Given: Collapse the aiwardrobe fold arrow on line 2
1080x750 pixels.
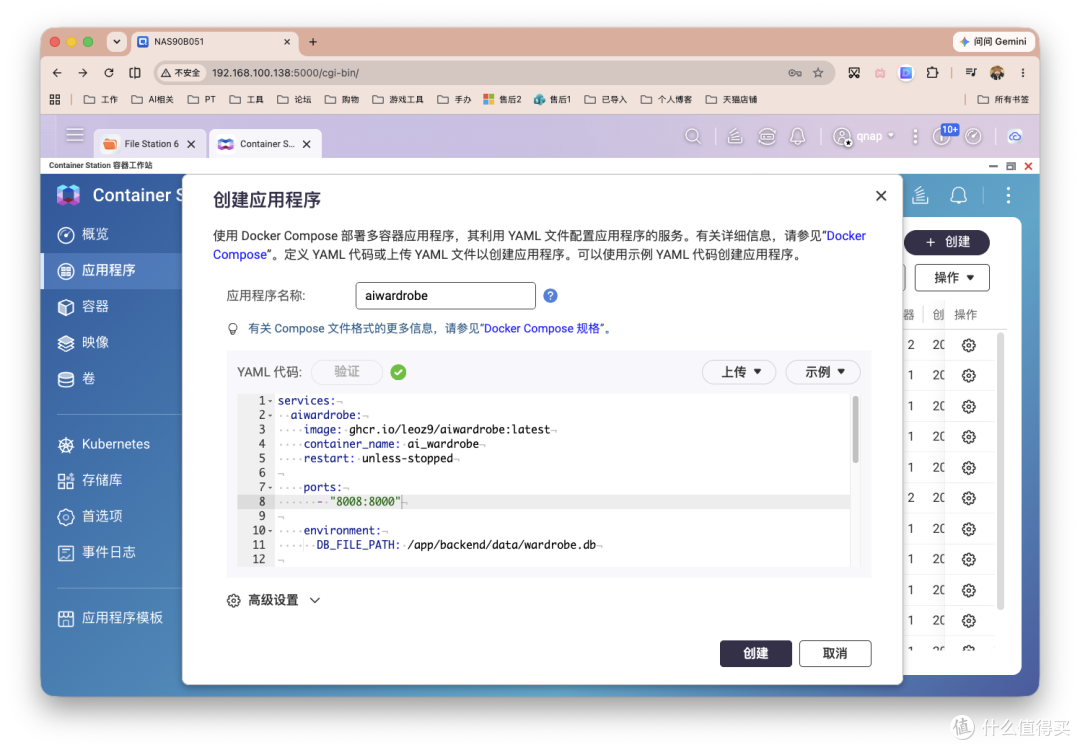Looking at the screenshot, I should tap(271, 415).
